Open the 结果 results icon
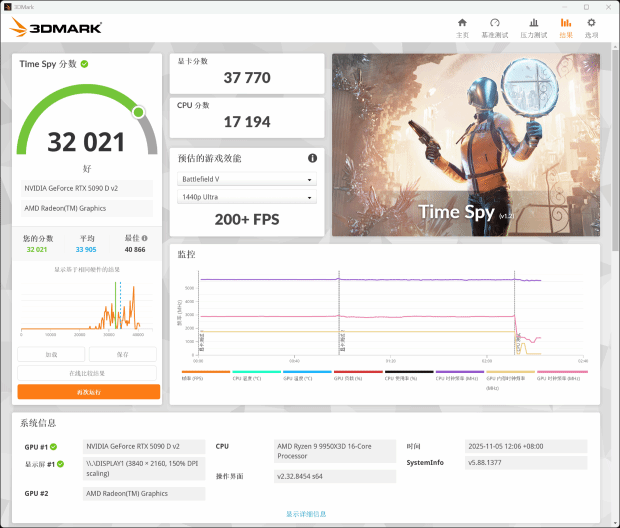The height and width of the screenshot is (528, 620). coord(566,27)
